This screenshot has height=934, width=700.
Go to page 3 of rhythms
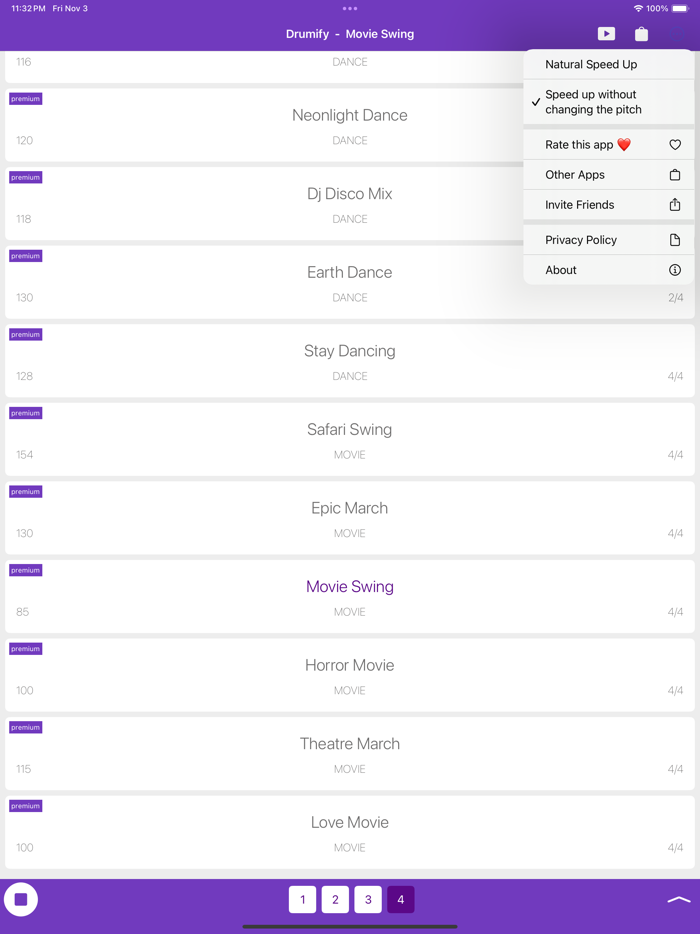[x=368, y=899]
